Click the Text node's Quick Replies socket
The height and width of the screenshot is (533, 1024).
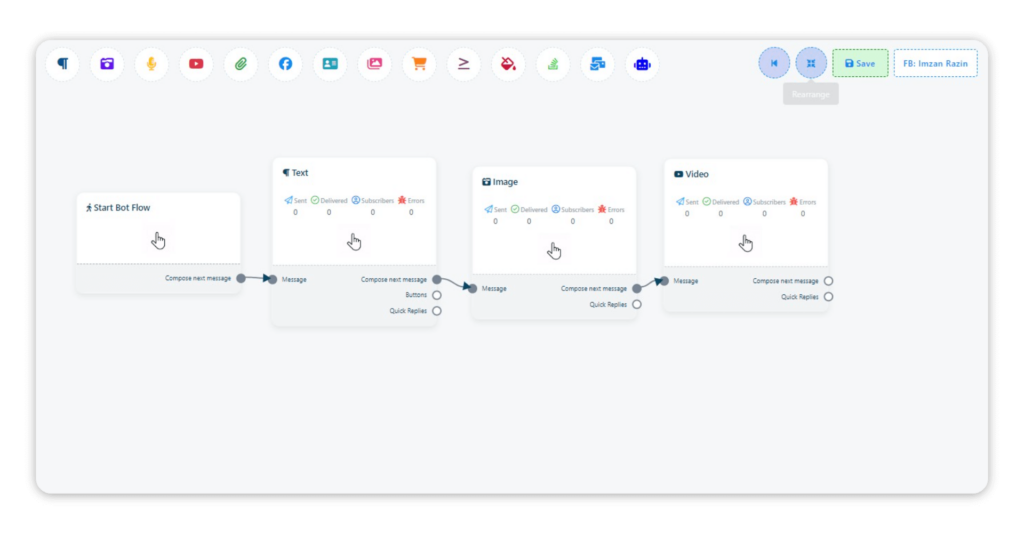(x=437, y=311)
